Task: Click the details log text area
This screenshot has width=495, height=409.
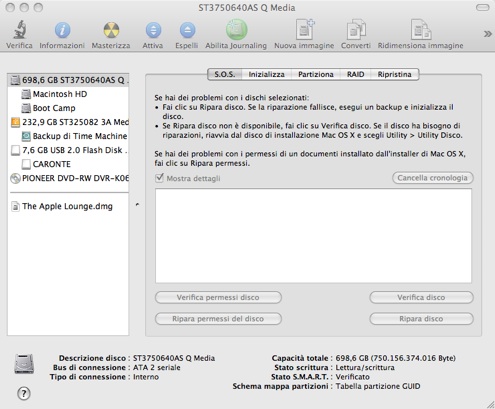Action: pyautogui.click(x=313, y=236)
